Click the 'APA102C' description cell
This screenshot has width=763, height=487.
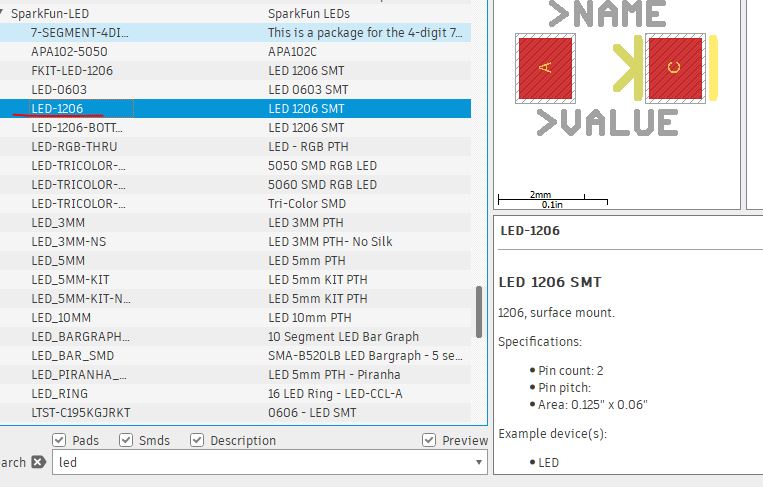coord(292,52)
